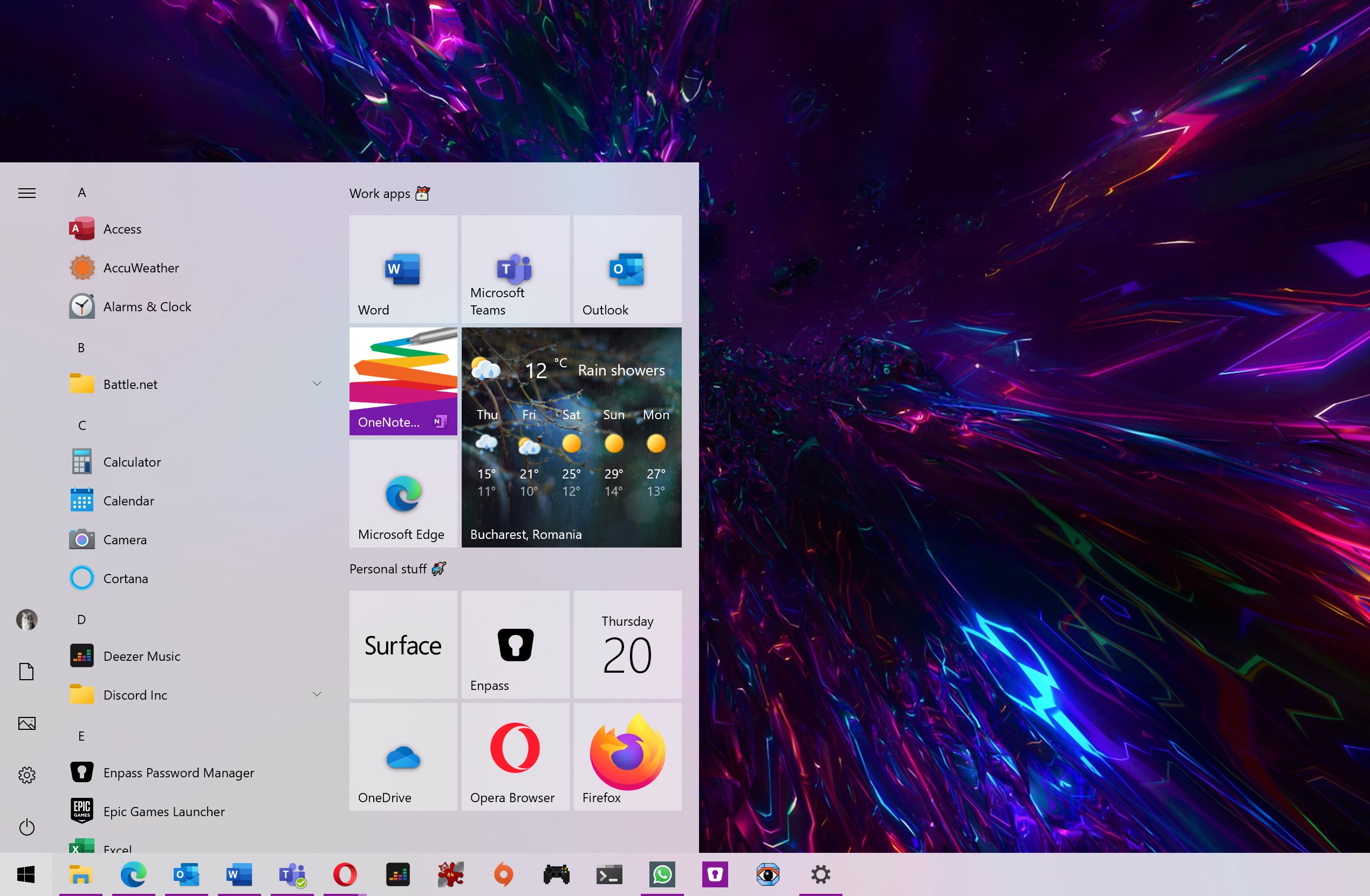
Task: Open the Thursday 20 calendar tile
Action: (627, 645)
